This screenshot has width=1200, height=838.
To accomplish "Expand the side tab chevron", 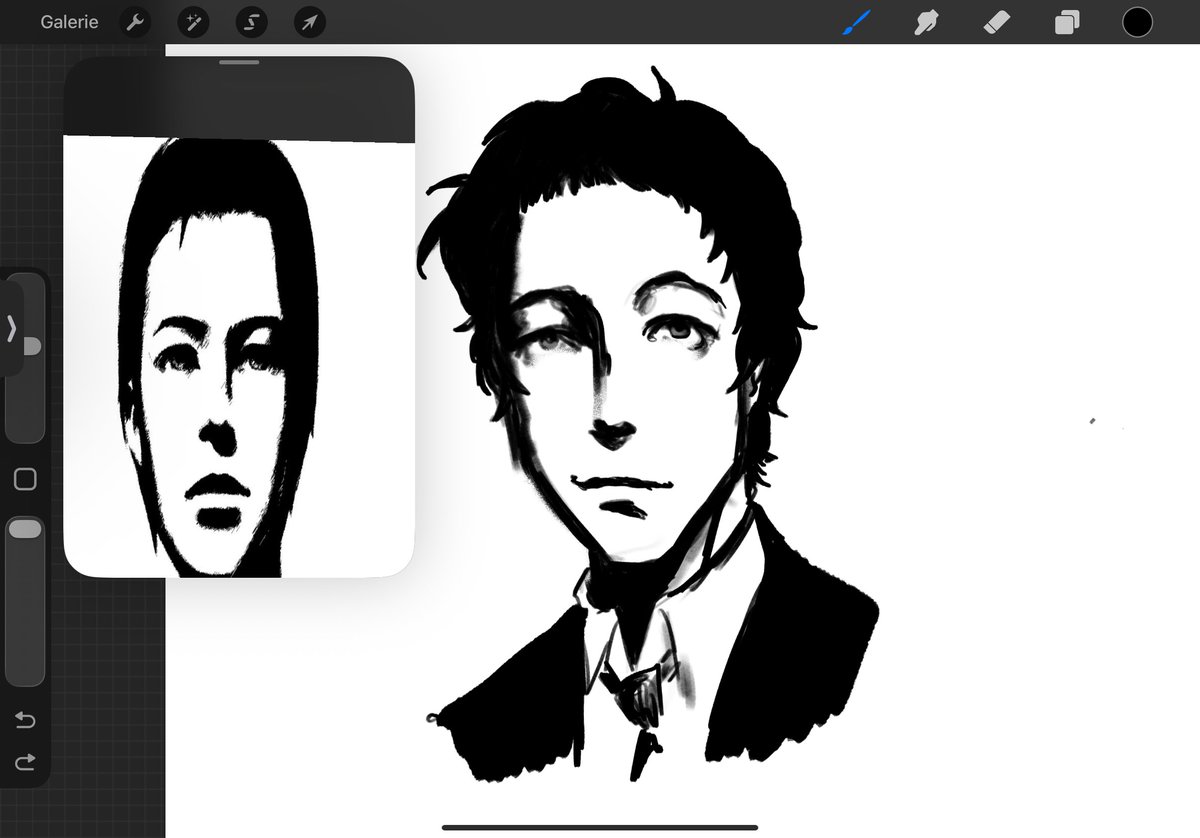I will [x=11, y=327].
